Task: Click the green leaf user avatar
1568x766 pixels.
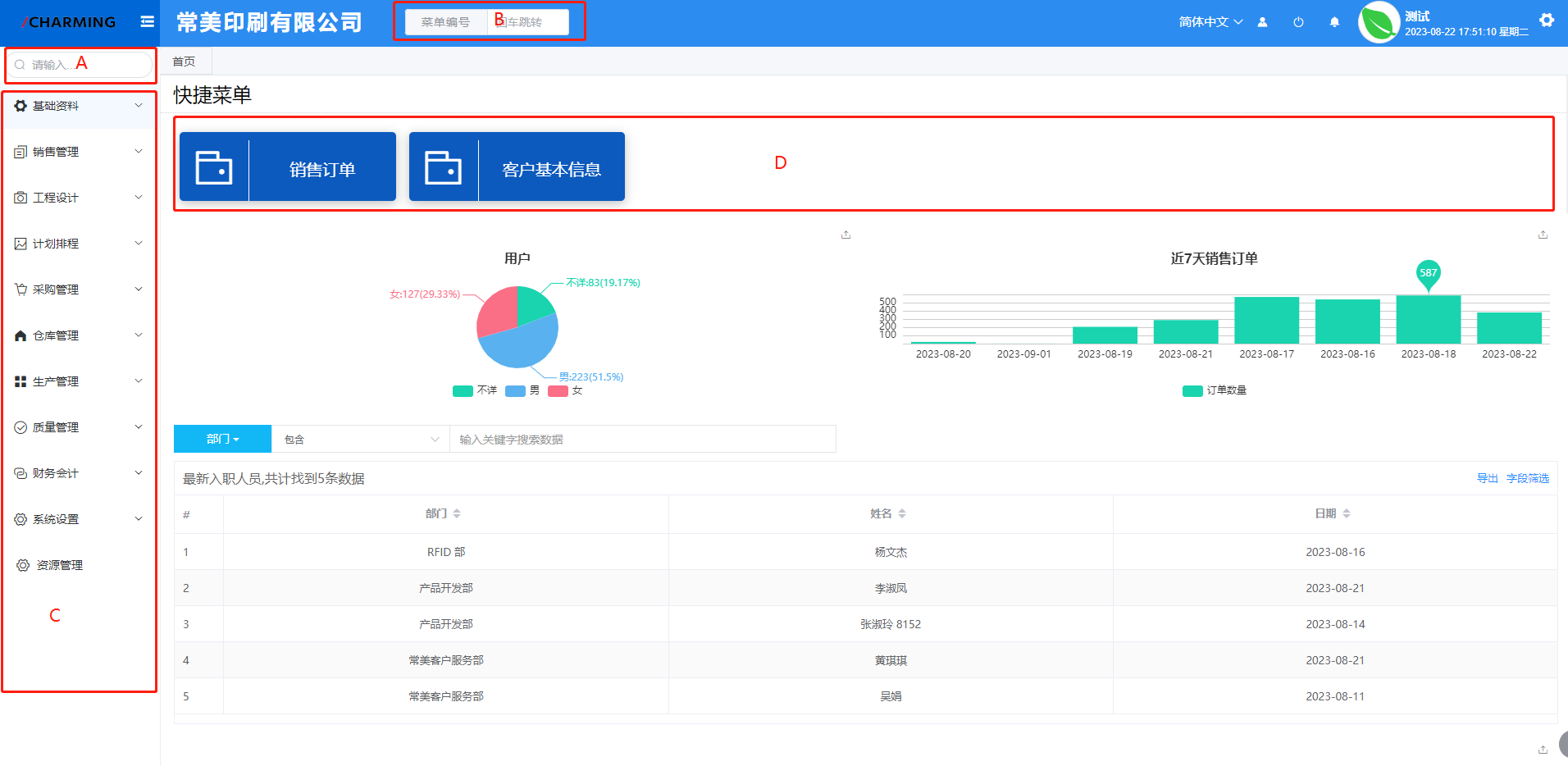Action: point(1379,22)
